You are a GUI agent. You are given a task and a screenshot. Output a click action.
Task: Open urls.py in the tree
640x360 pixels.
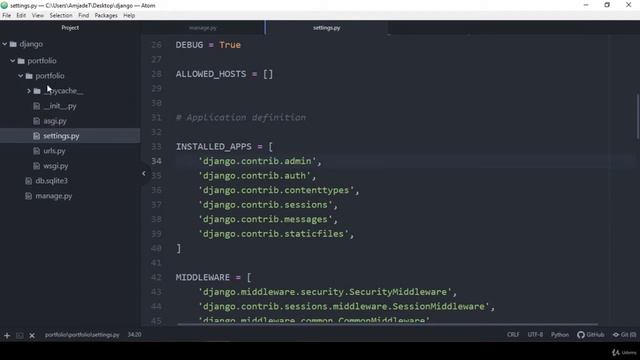tap(54, 151)
